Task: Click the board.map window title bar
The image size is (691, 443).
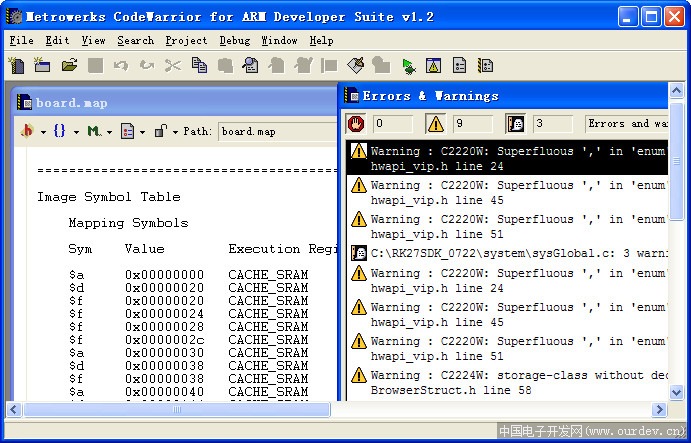Action: coord(175,102)
